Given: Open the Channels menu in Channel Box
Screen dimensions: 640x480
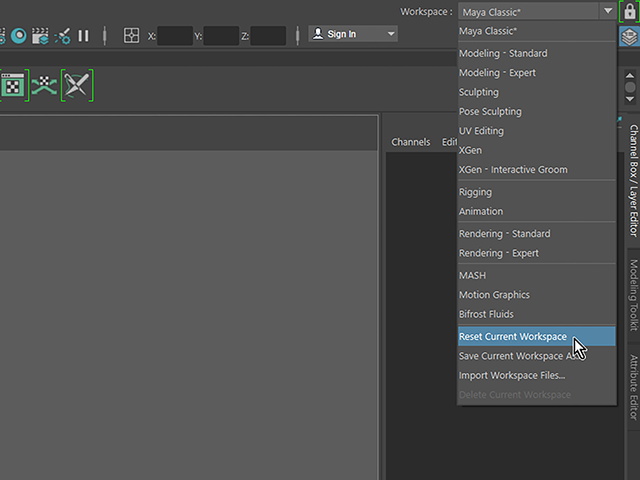Looking at the screenshot, I should click(x=411, y=142).
